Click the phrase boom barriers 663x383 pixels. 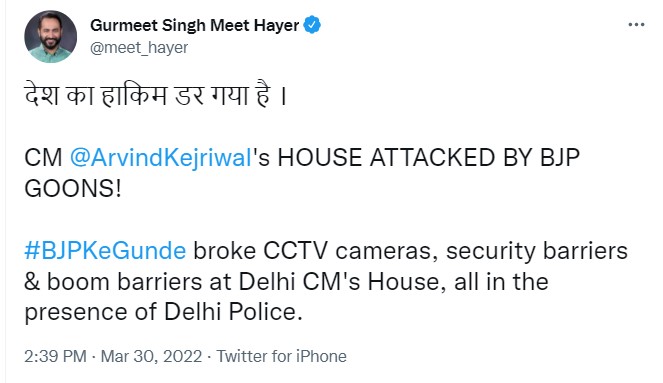tap(124, 282)
